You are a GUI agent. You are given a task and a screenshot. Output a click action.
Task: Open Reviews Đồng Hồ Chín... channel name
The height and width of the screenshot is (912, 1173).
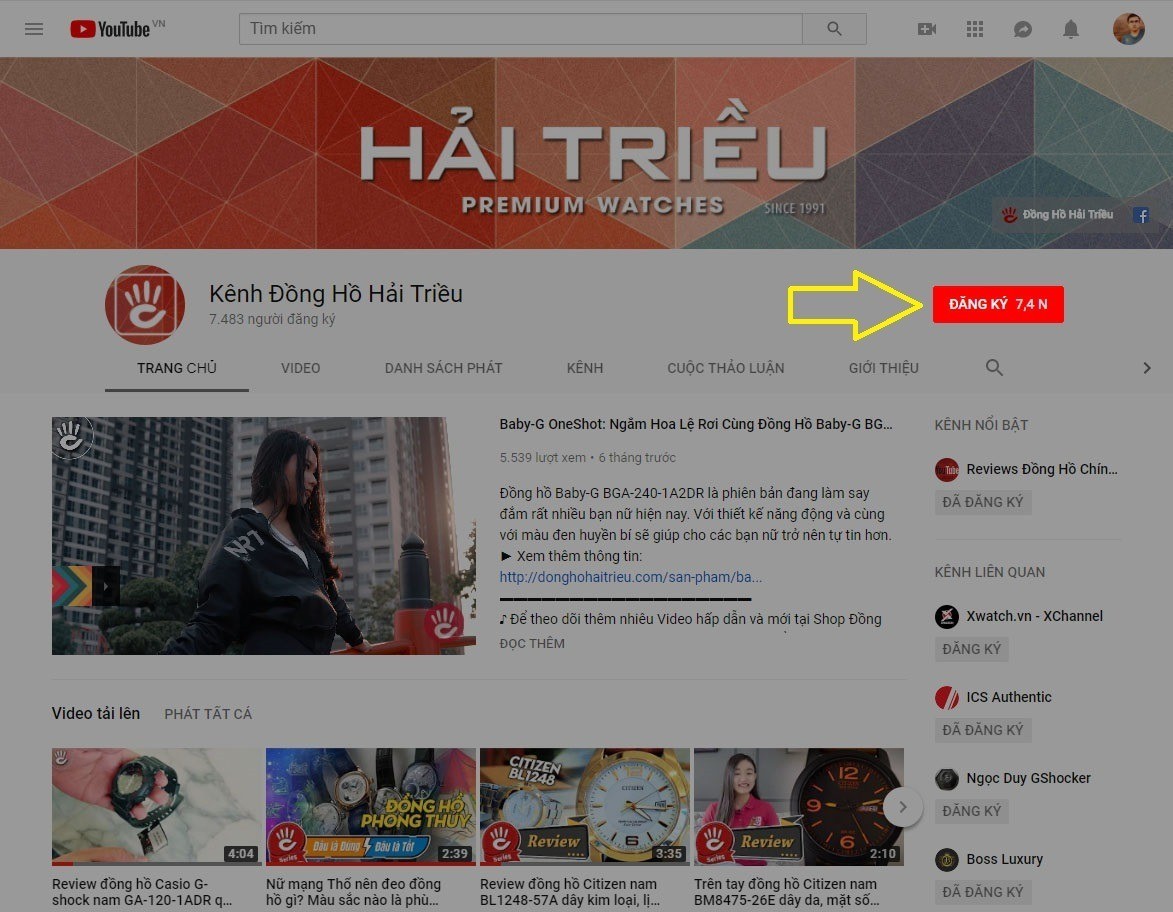coord(1041,469)
